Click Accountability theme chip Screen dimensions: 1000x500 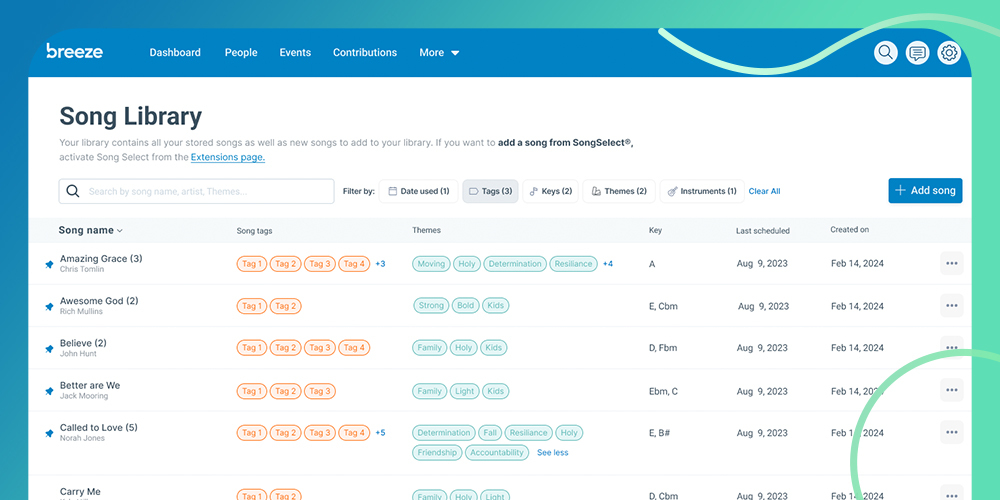pyautogui.click(x=497, y=452)
